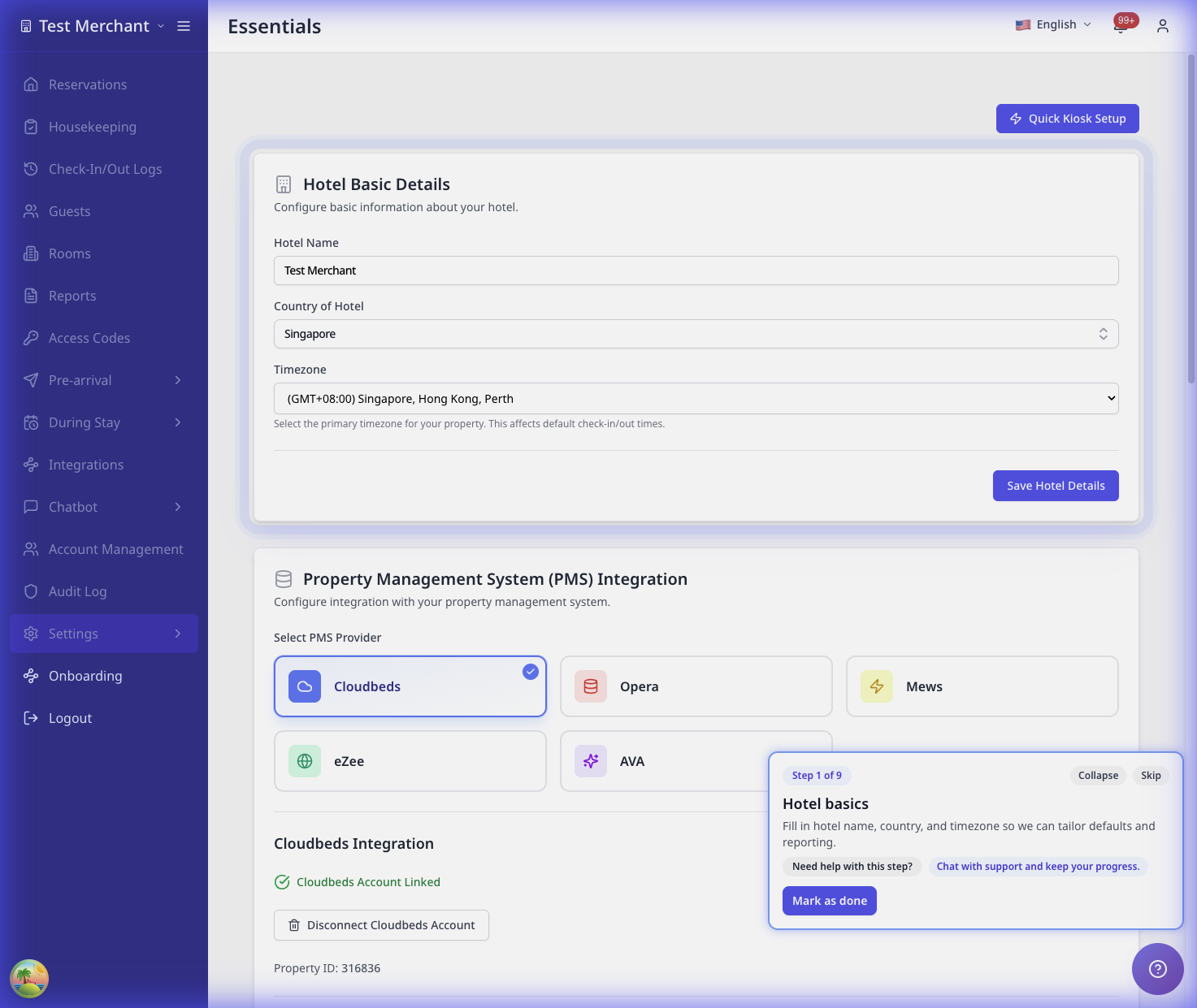Select Opera as PMS provider
Viewport: 1197px width, 1008px height.
(696, 686)
